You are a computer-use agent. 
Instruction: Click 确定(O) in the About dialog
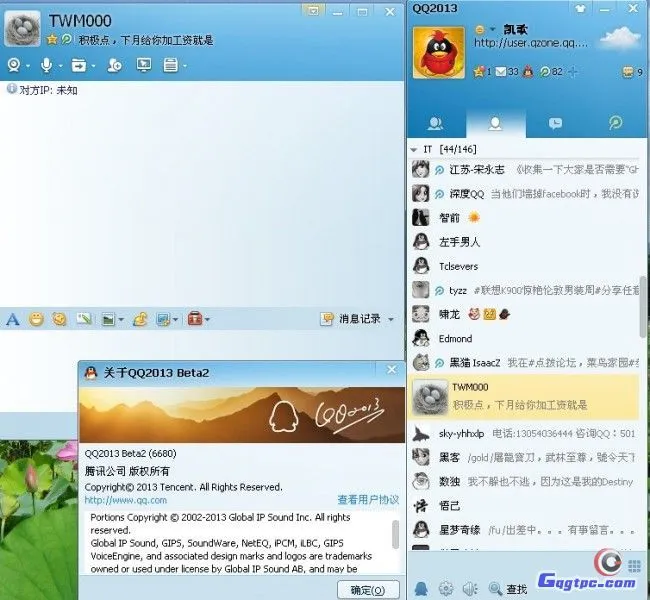tap(368, 590)
